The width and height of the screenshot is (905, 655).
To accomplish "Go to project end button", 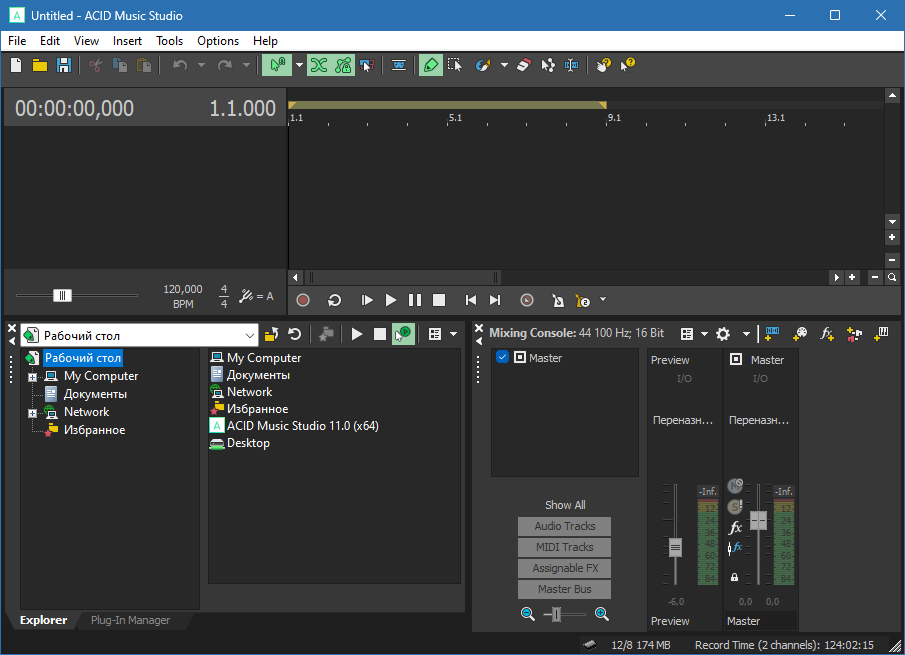I will (x=495, y=300).
